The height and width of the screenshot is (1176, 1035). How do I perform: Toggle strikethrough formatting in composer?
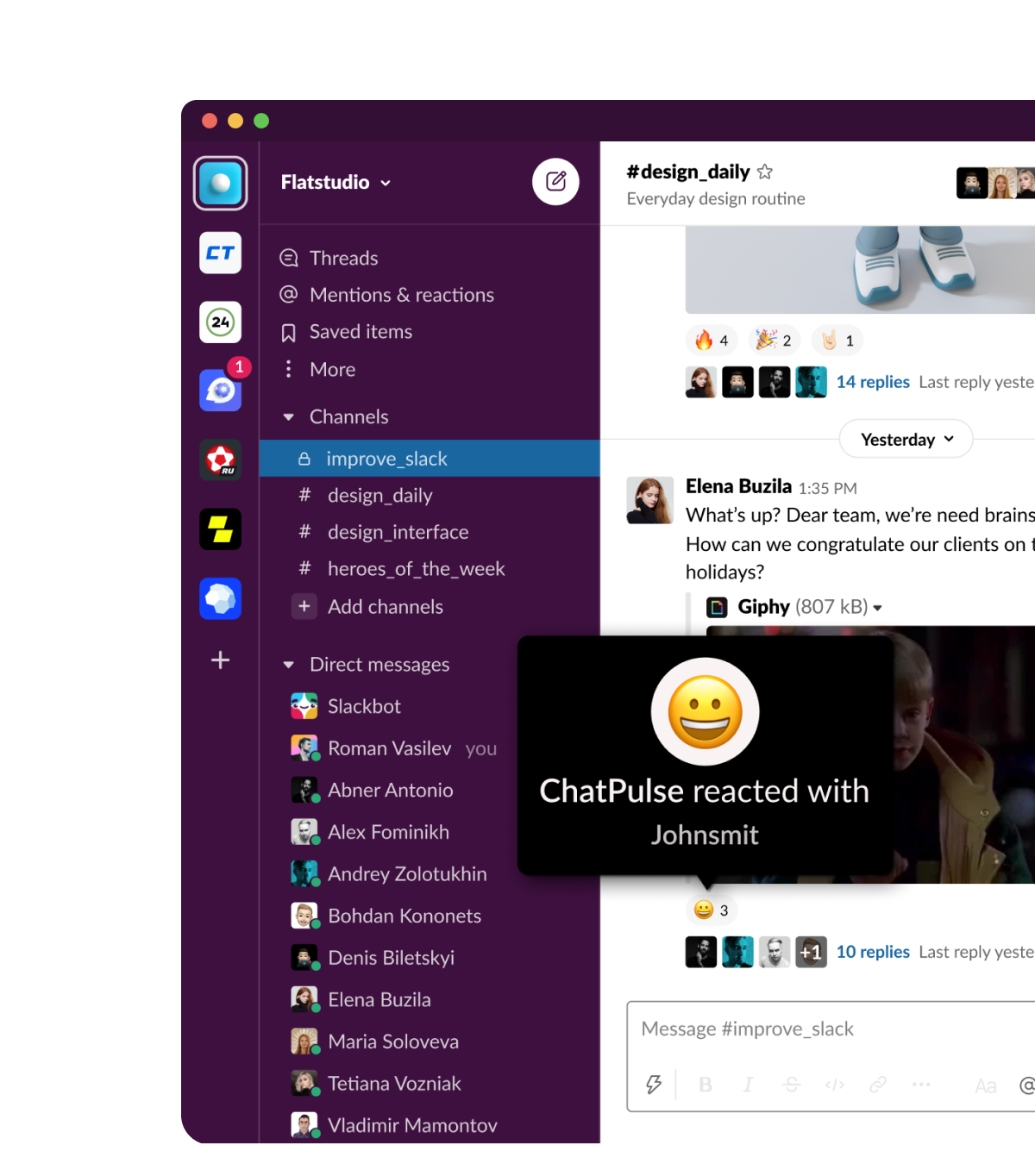click(792, 1085)
